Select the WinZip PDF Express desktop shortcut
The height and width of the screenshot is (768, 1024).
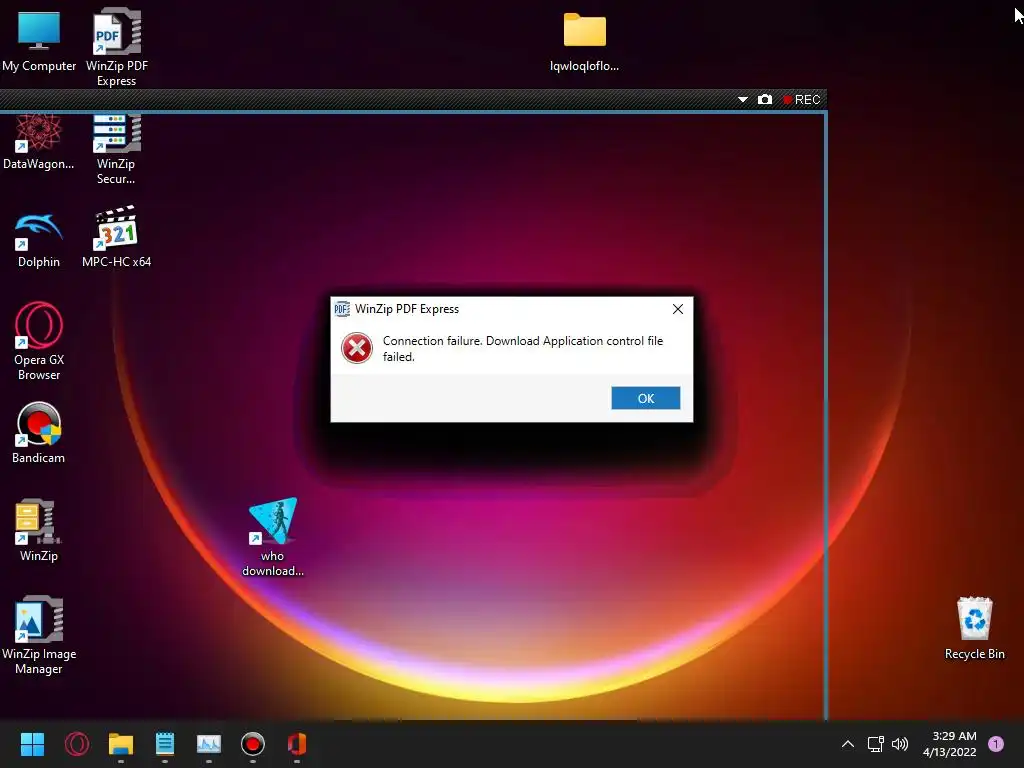[117, 47]
